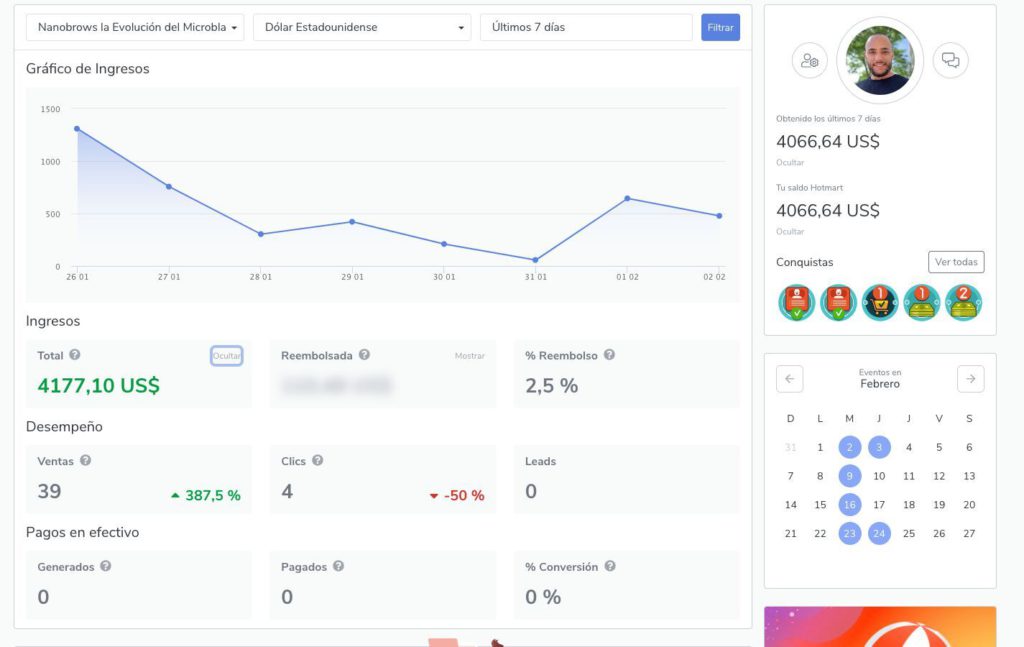
Task: Click calendar day 10 in February
Action: click(x=879, y=476)
